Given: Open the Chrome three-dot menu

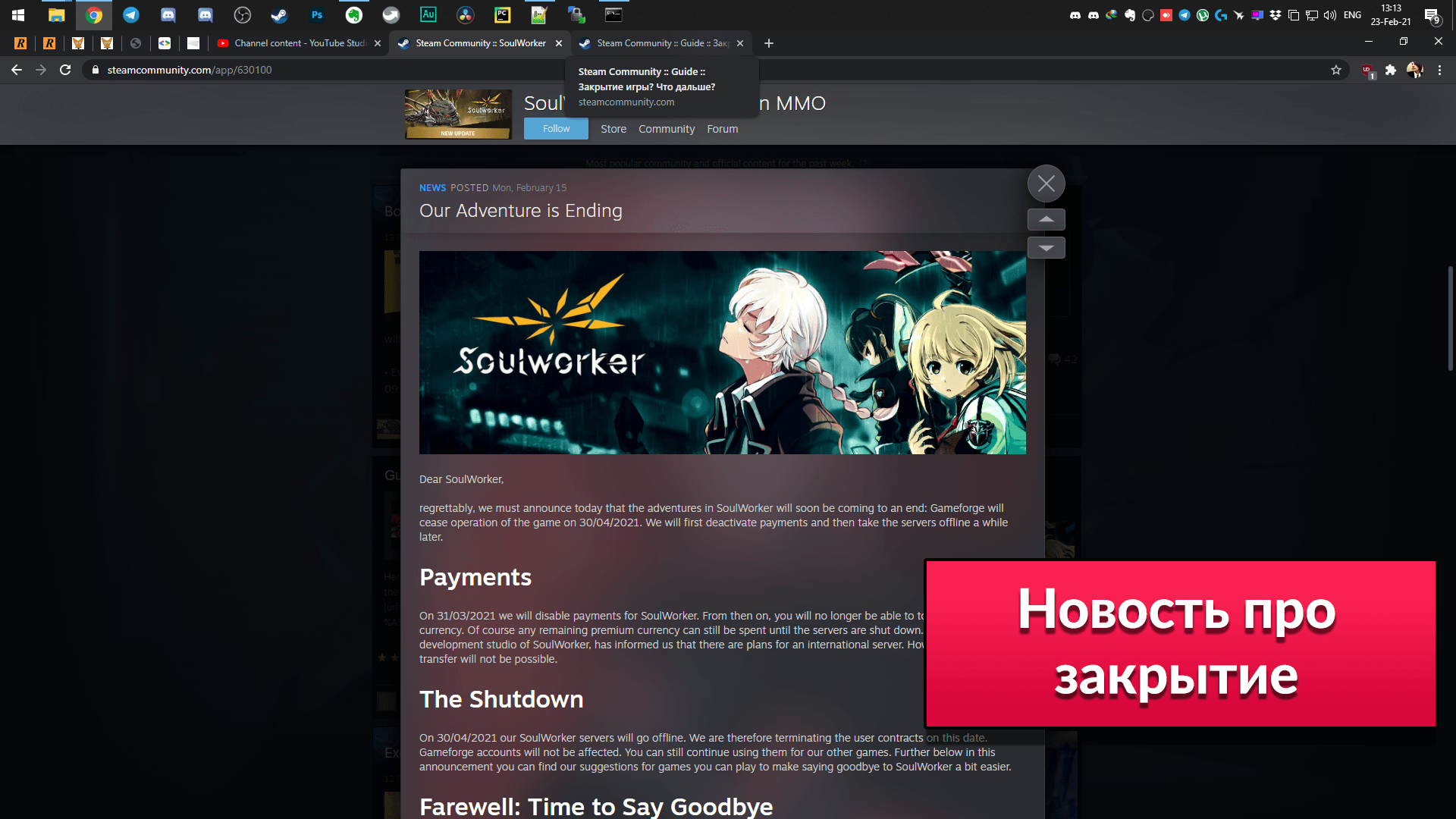Looking at the screenshot, I should point(1439,70).
